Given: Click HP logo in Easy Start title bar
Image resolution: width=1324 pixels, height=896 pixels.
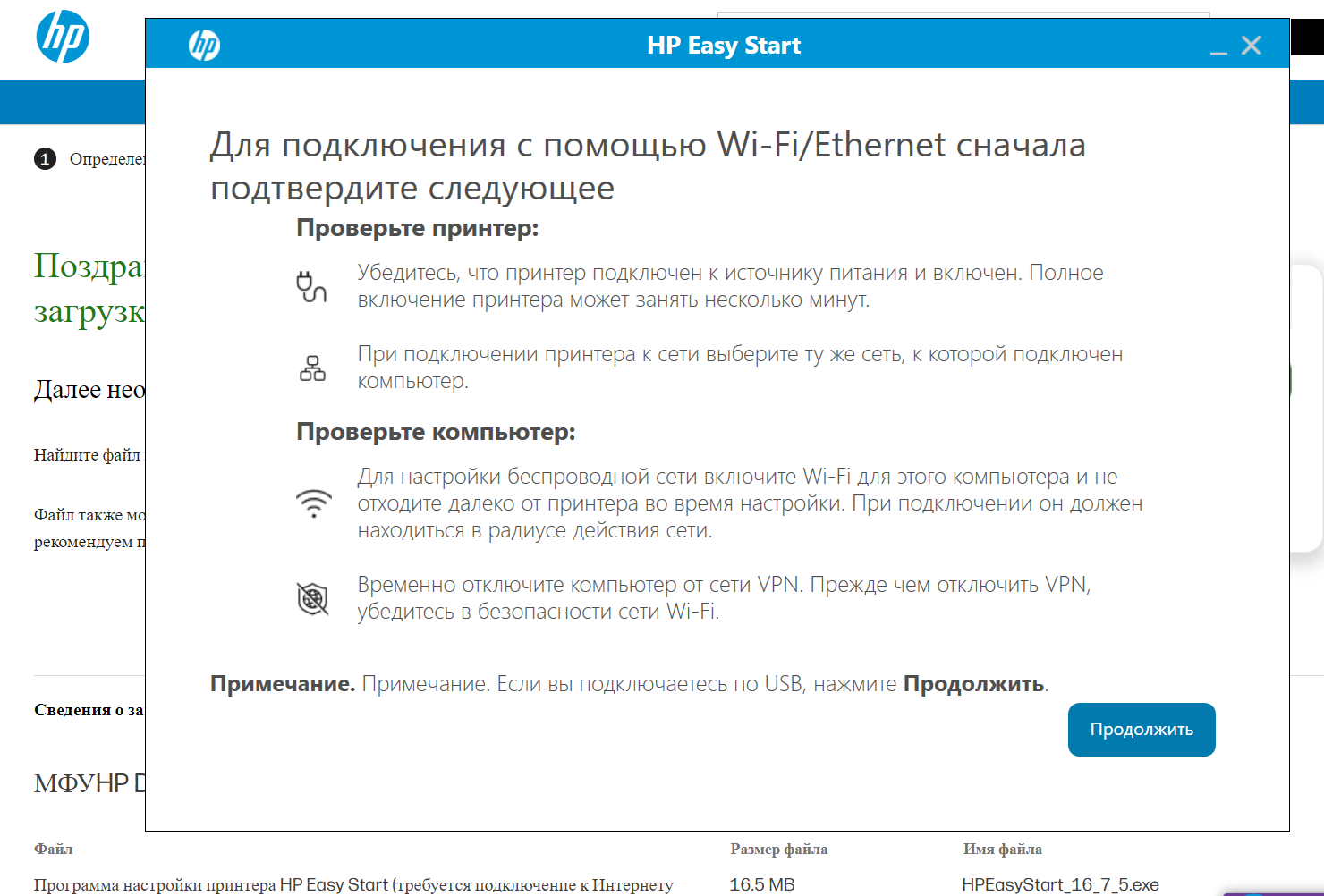Looking at the screenshot, I should pos(204,45).
